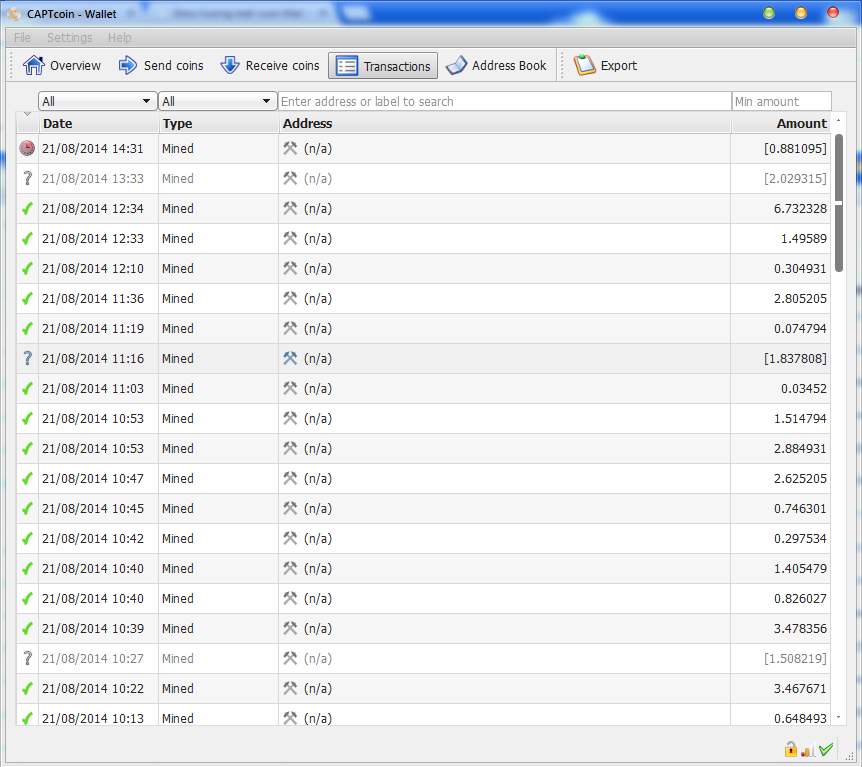Open the Overview house icon
Image resolution: width=862 pixels, height=767 pixels.
click(x=34, y=66)
